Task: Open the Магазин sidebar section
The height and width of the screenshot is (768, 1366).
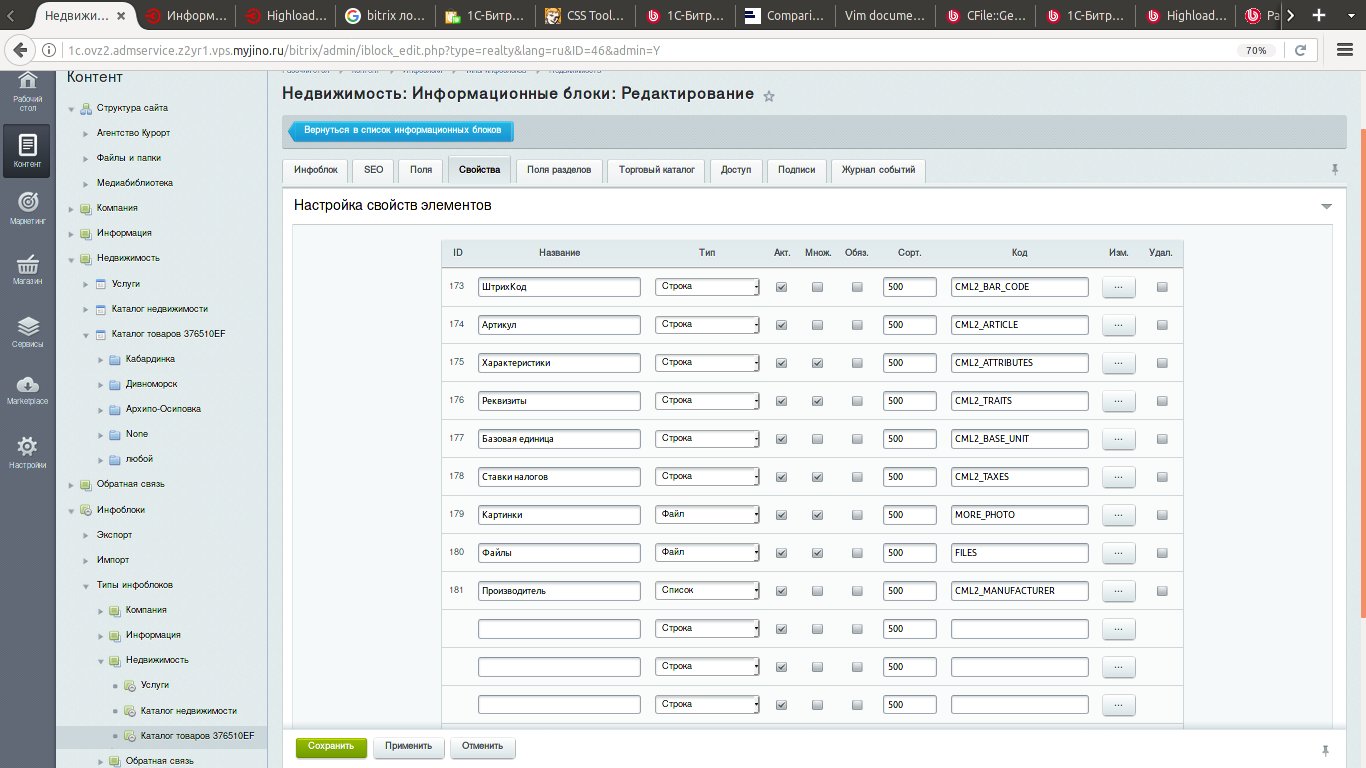Action: [x=28, y=270]
